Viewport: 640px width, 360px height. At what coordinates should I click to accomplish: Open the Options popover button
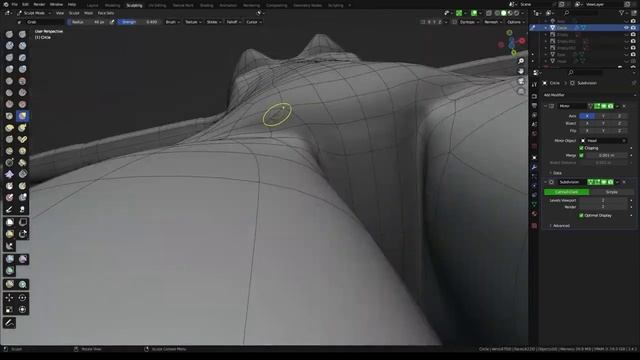click(515, 22)
